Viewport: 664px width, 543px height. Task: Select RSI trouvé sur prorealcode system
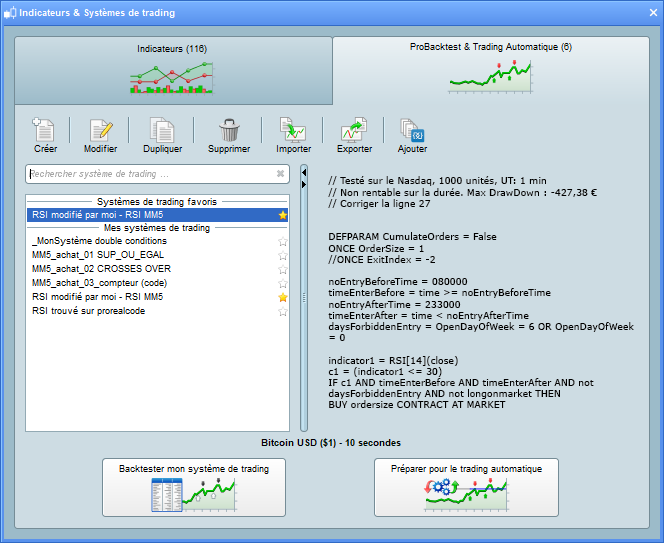click(157, 311)
